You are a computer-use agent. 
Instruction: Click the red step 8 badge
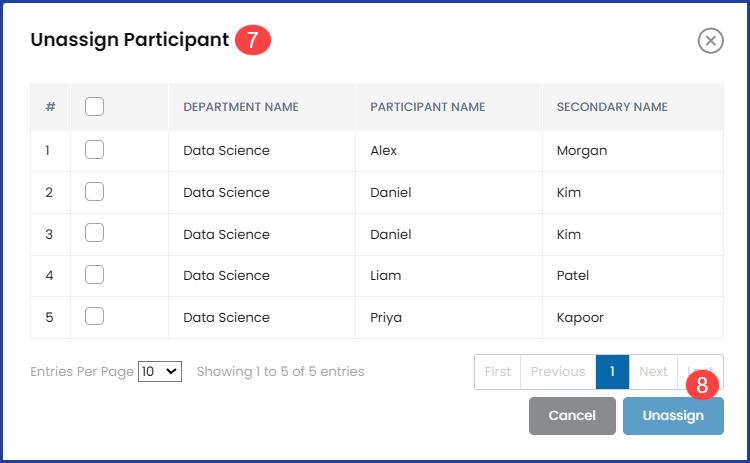coord(702,384)
